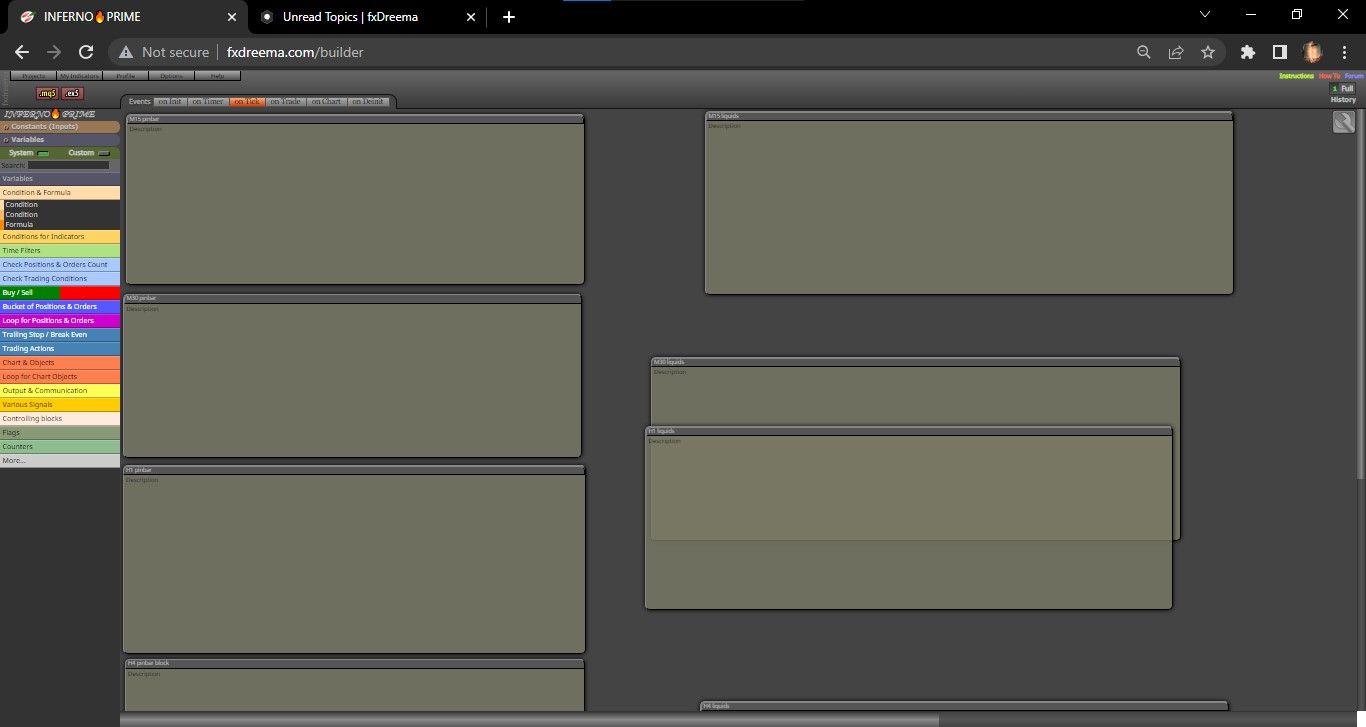Toggle the Custom variables switch
This screenshot has width=1366, height=727.
pyautogui.click(x=104, y=153)
